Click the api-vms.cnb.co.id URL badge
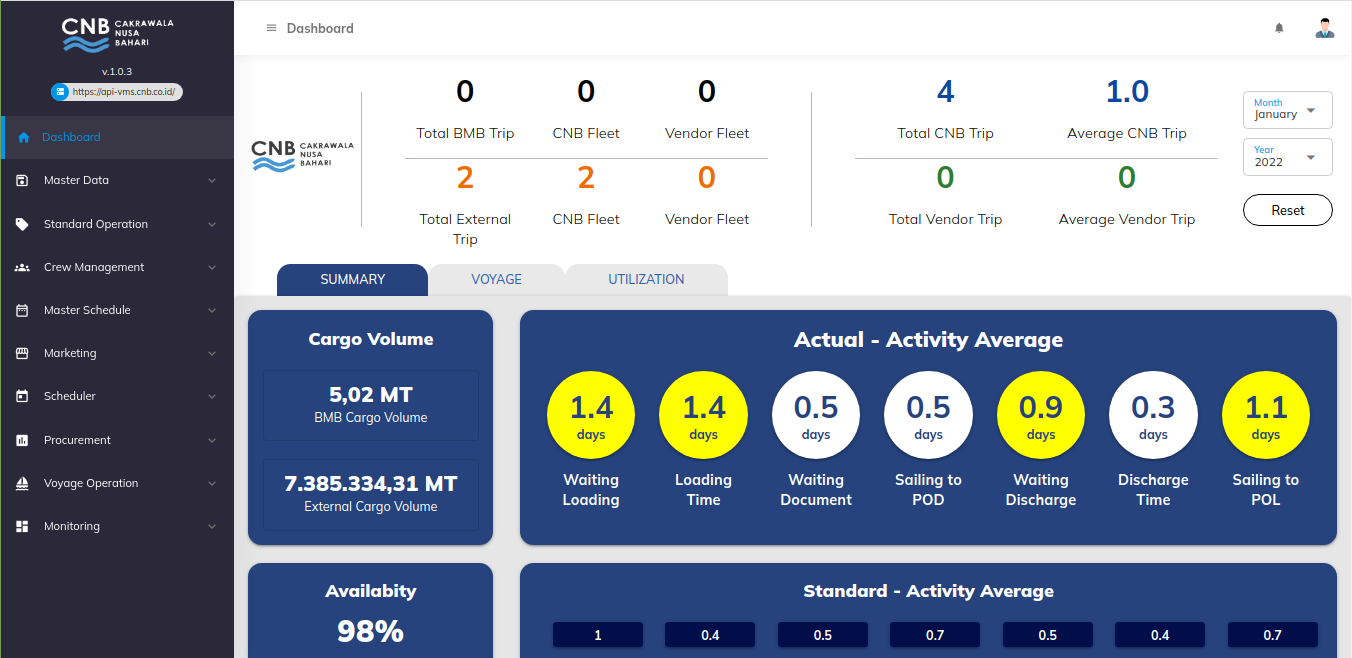Screen dimensions: 1352x658 tap(117, 92)
